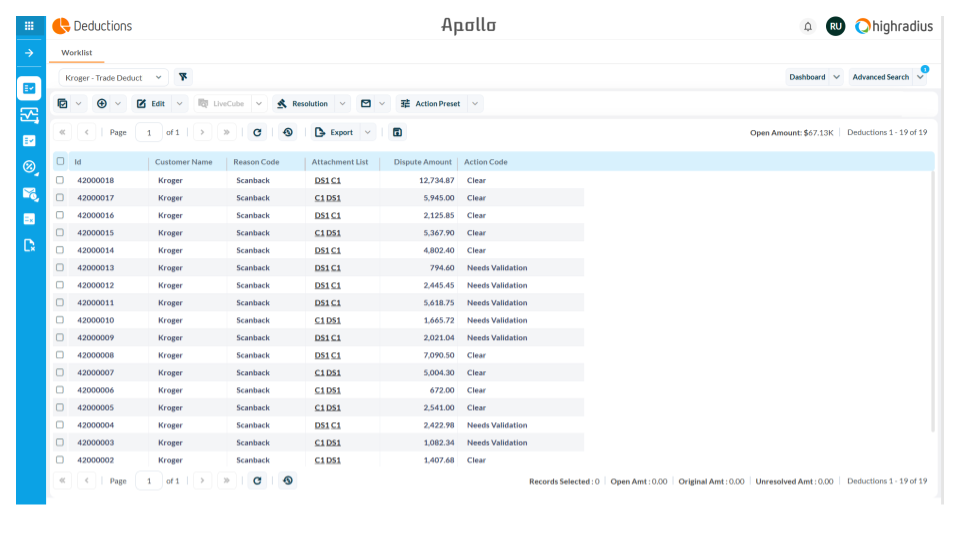Click the history clock icon in top pagination
Viewport: 960px width, 540px height.
click(x=288, y=132)
